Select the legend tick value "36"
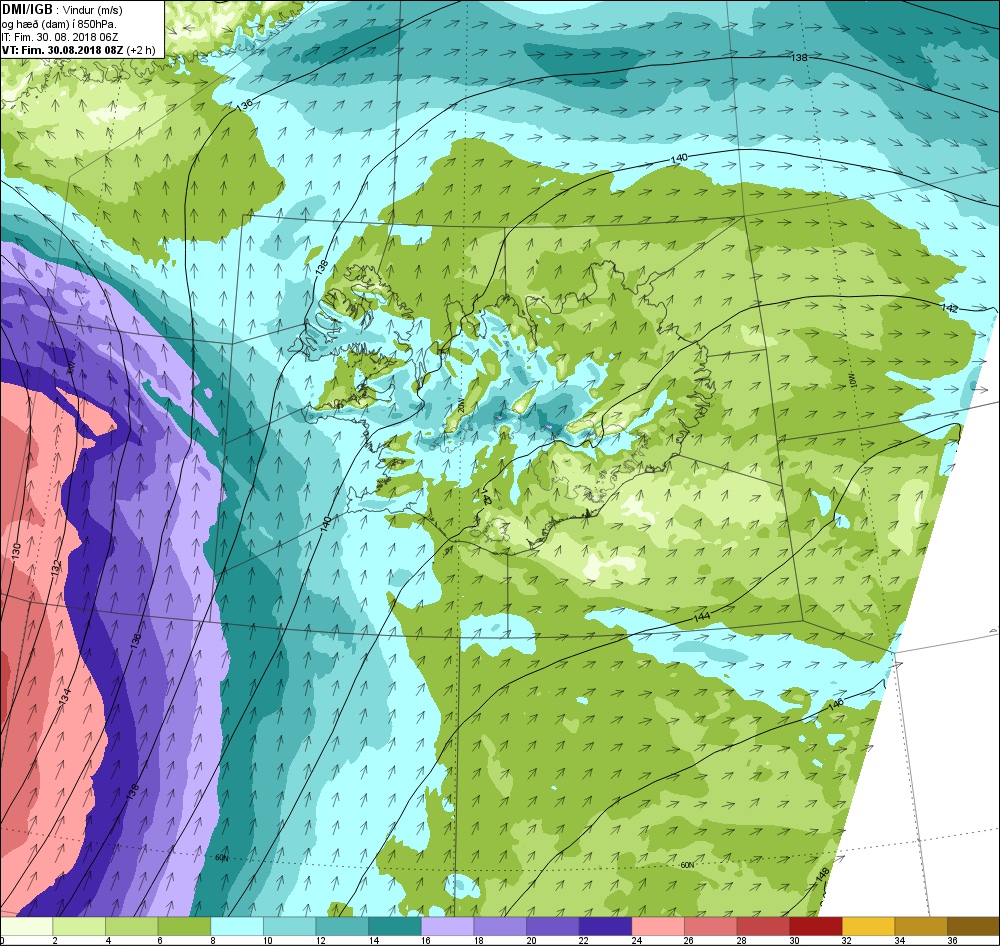This screenshot has width=1000, height=946. [x=952, y=940]
